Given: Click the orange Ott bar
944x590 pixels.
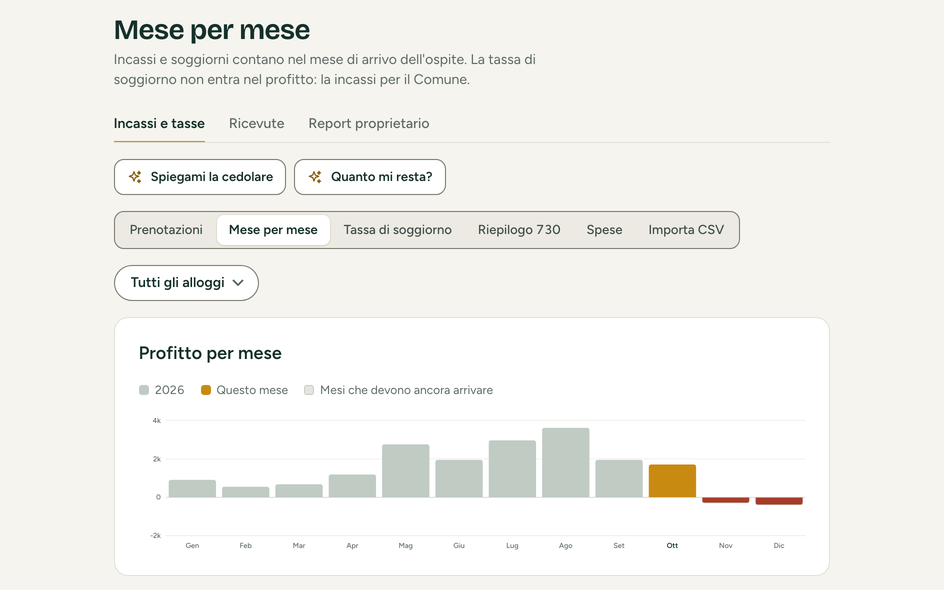Looking at the screenshot, I should (672, 481).
